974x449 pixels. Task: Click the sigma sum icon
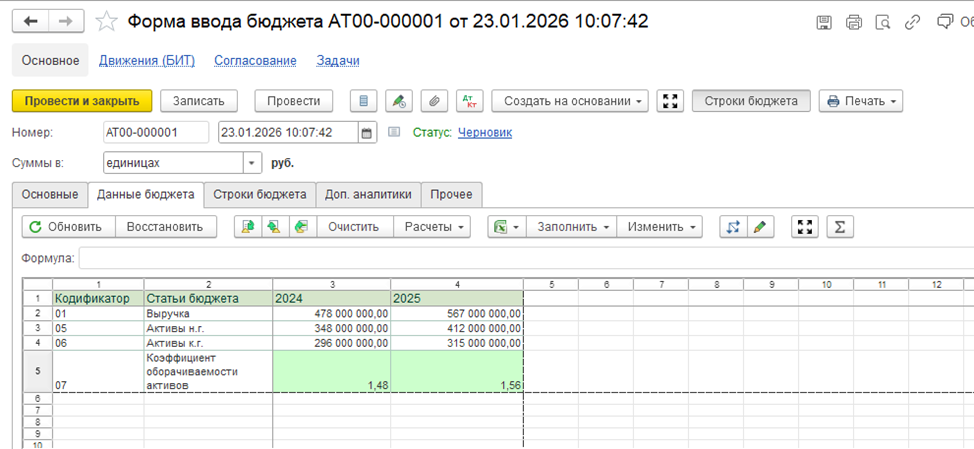840,227
